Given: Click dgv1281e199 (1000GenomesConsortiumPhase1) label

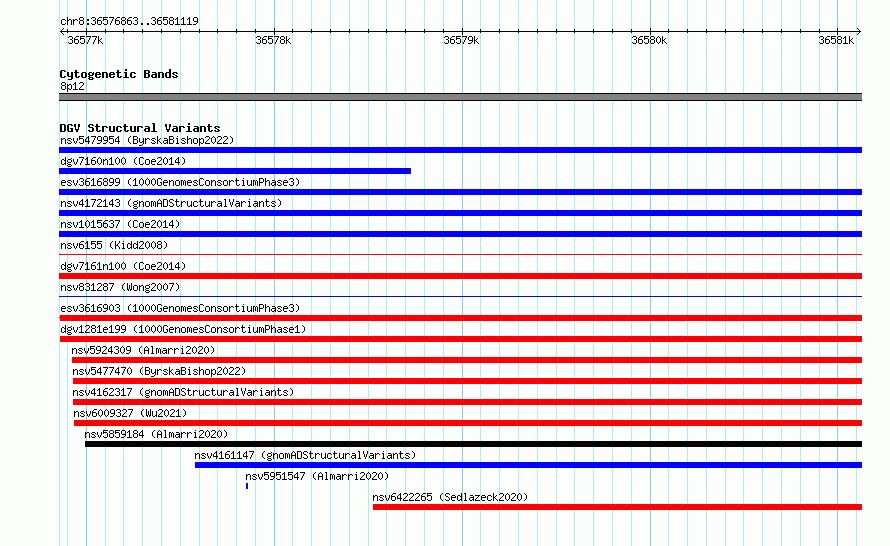Looking at the screenshot, I should (x=183, y=329).
